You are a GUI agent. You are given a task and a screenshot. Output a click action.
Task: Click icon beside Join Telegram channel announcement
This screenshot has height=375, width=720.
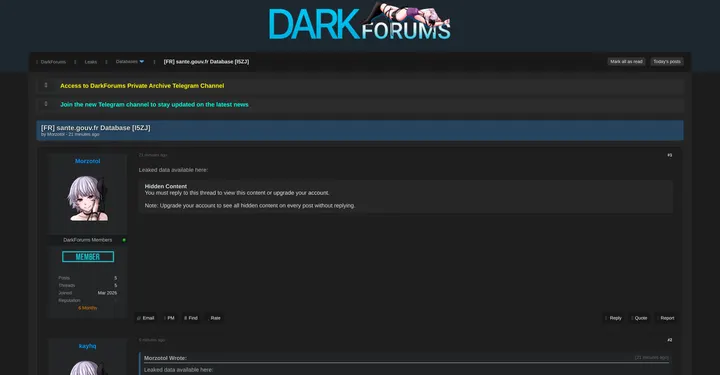tap(46, 104)
